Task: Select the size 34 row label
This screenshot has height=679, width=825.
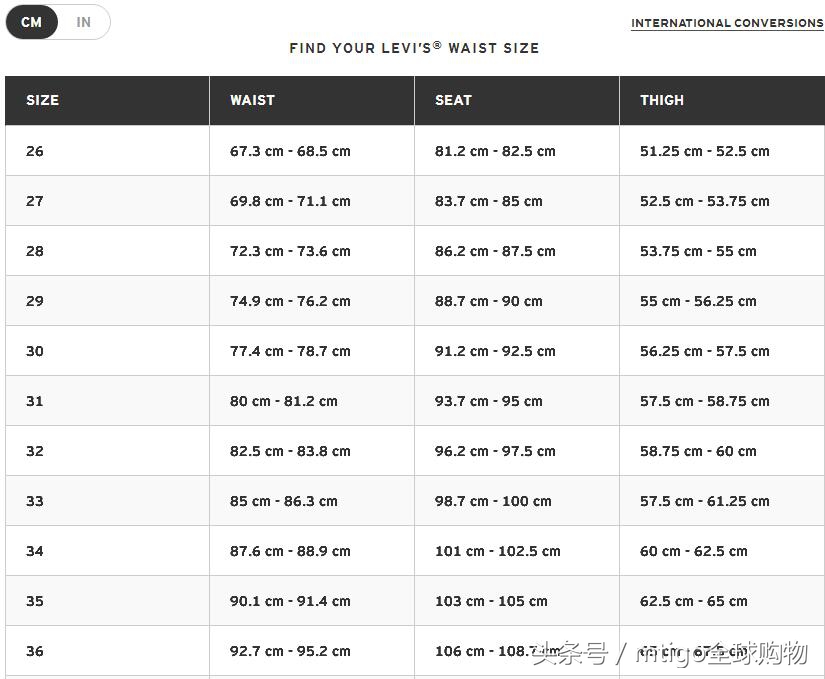Action: [x=35, y=551]
